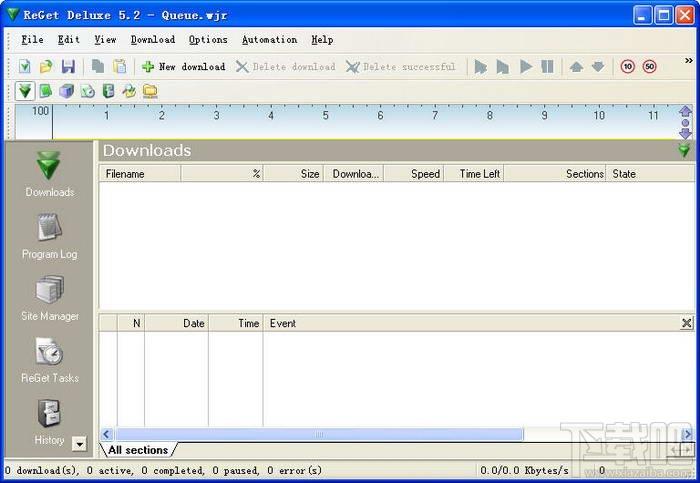700x483 pixels.
Task: Open the View menu
Action: click(105, 40)
